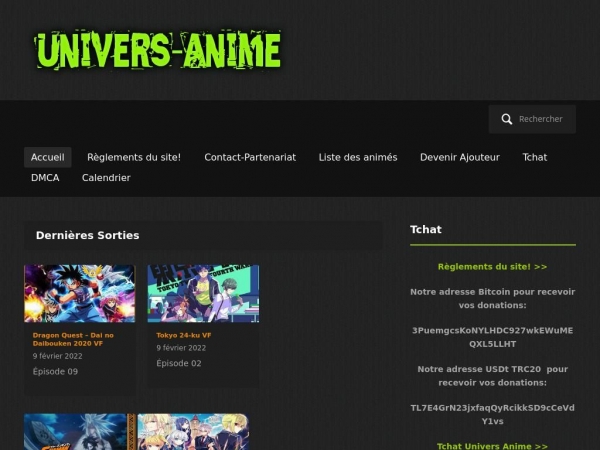
Task: Click the search magnifier icon
Action: click(507, 119)
